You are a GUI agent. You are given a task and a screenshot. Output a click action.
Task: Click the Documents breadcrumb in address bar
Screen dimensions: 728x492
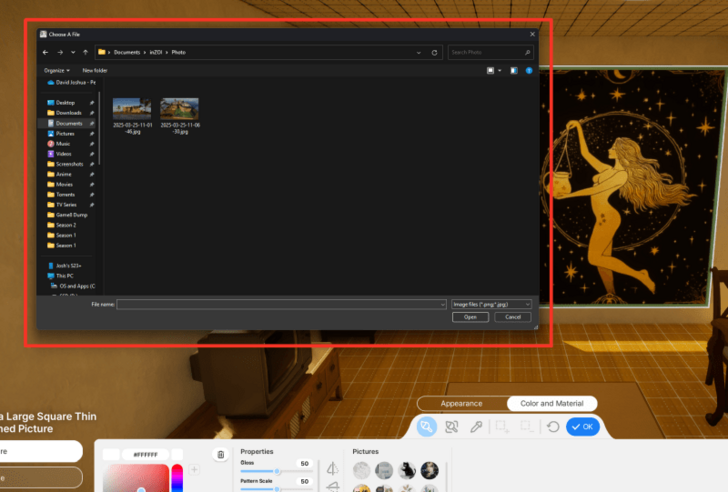click(x=127, y=52)
